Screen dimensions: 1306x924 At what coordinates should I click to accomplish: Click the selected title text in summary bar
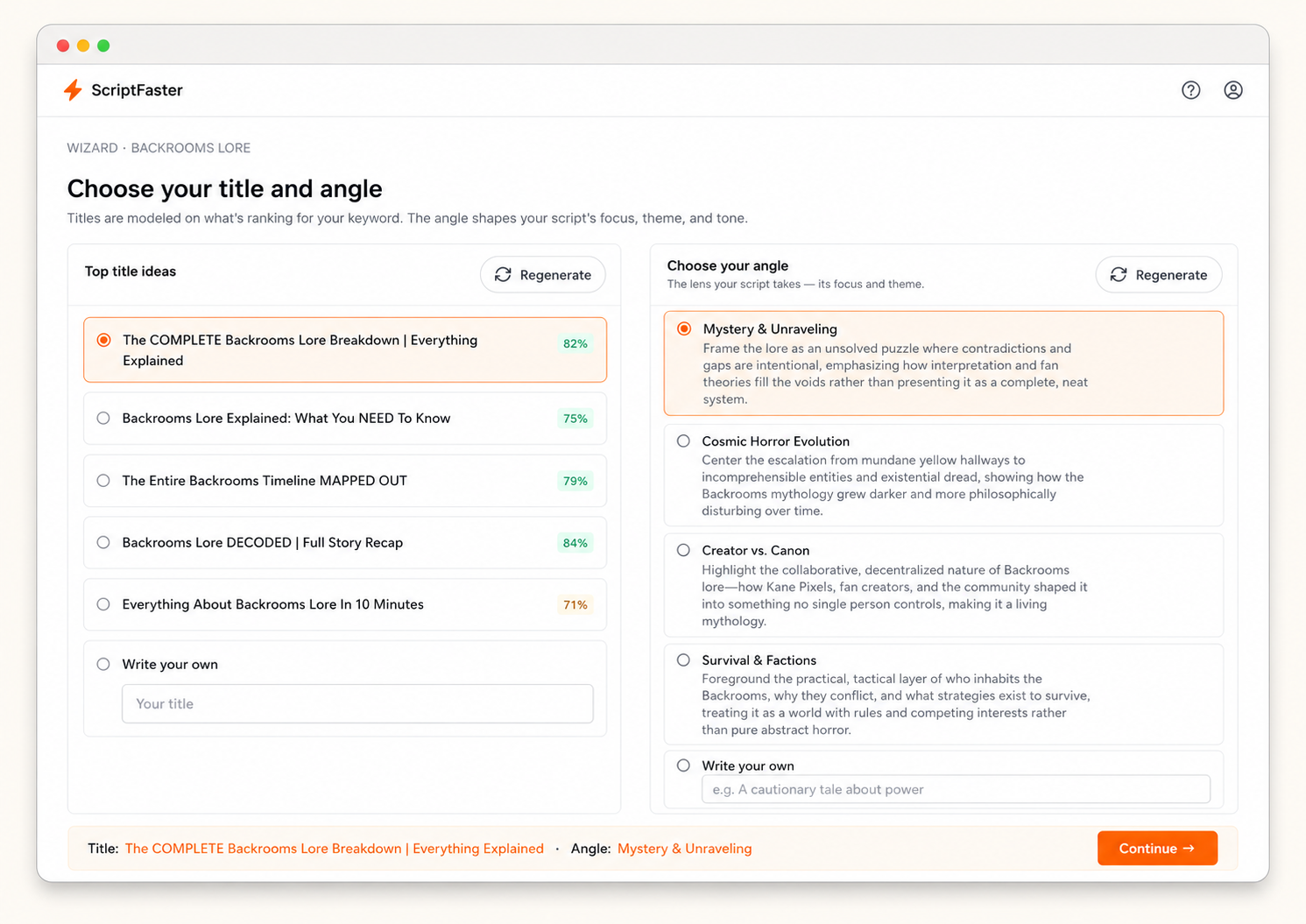pos(335,849)
